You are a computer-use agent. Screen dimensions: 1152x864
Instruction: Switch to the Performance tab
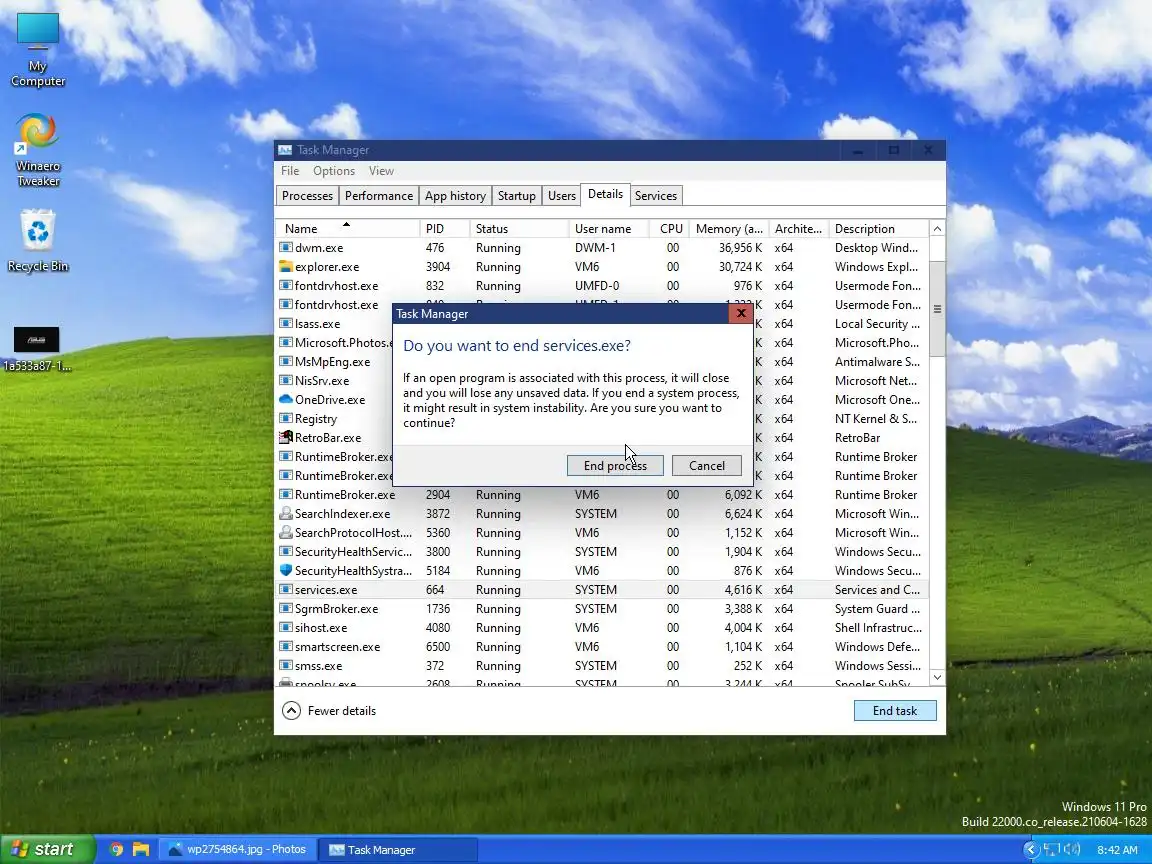click(379, 195)
